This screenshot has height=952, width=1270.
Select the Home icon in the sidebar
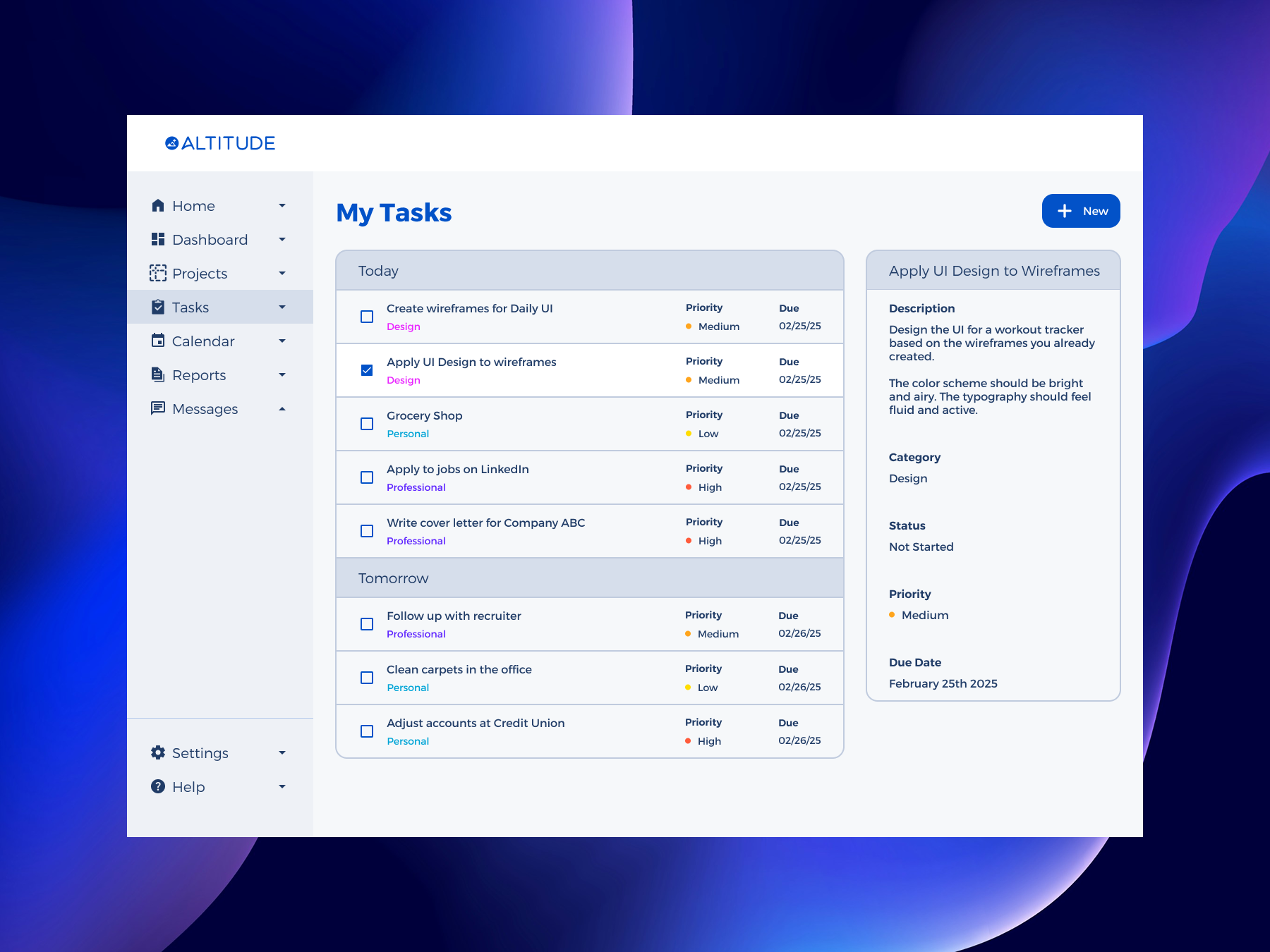pos(158,205)
